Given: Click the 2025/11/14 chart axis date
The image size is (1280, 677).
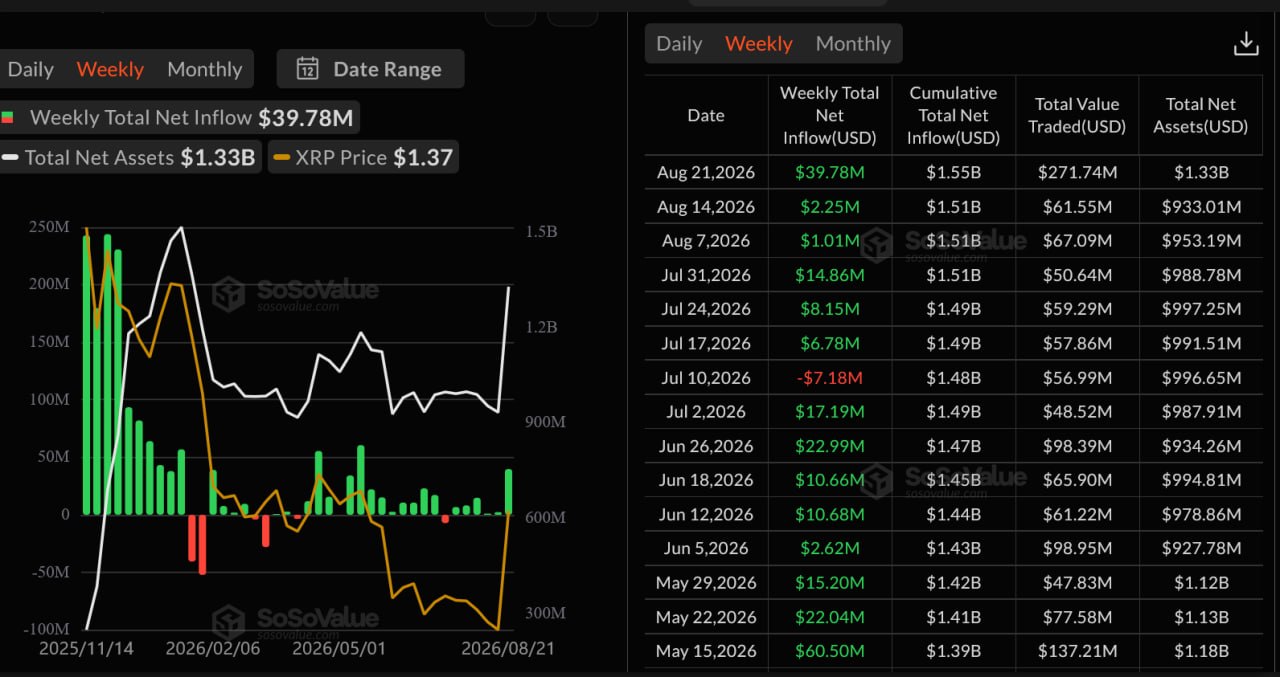Looking at the screenshot, I should pos(86,648).
